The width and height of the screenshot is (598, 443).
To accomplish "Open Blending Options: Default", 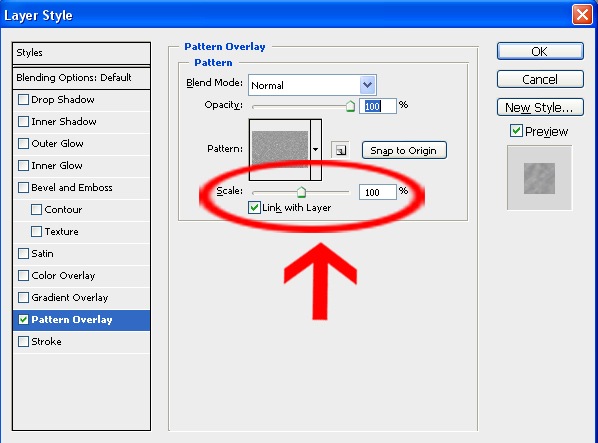I will 81,78.
